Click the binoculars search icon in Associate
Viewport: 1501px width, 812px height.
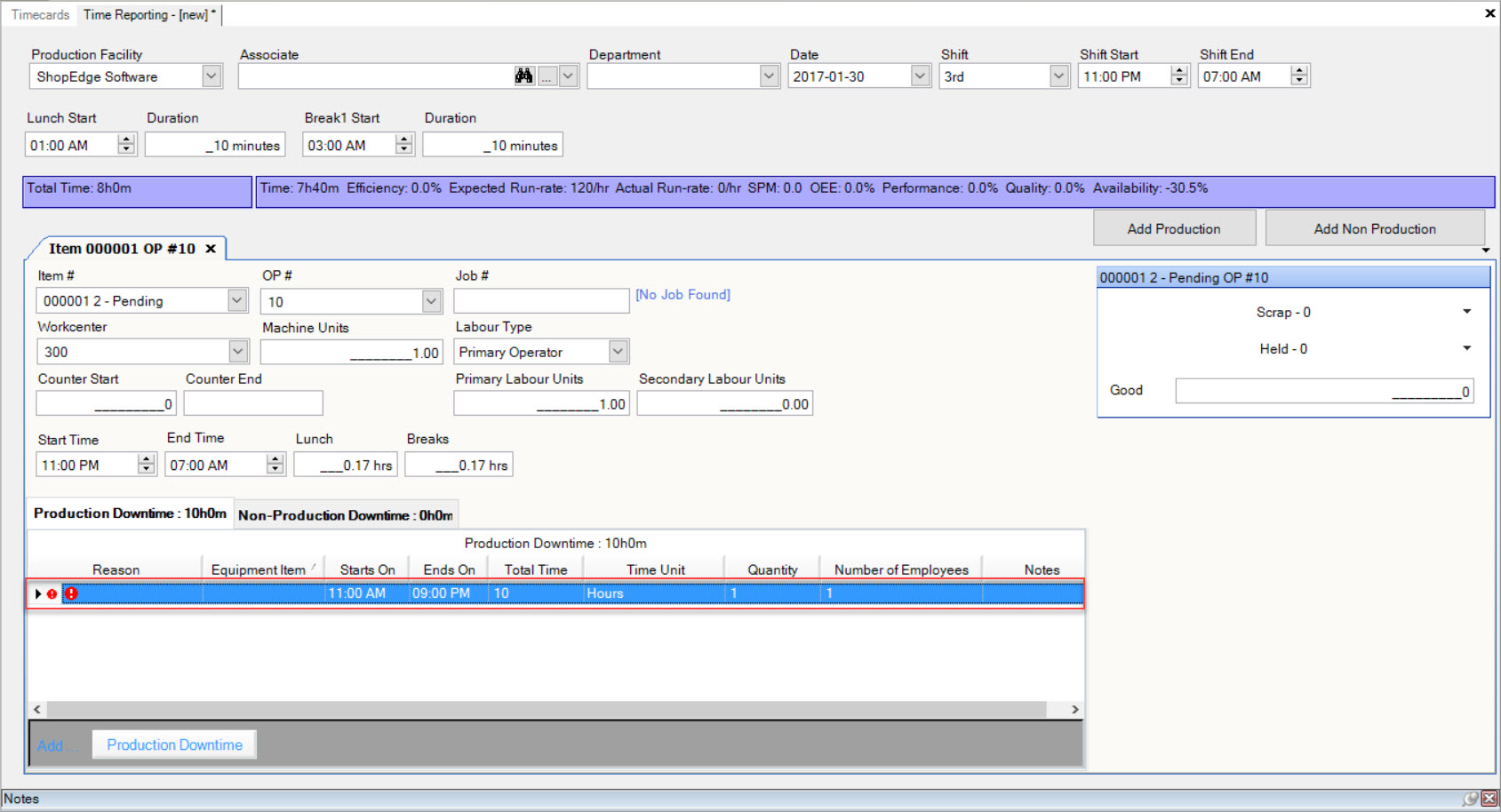click(524, 76)
